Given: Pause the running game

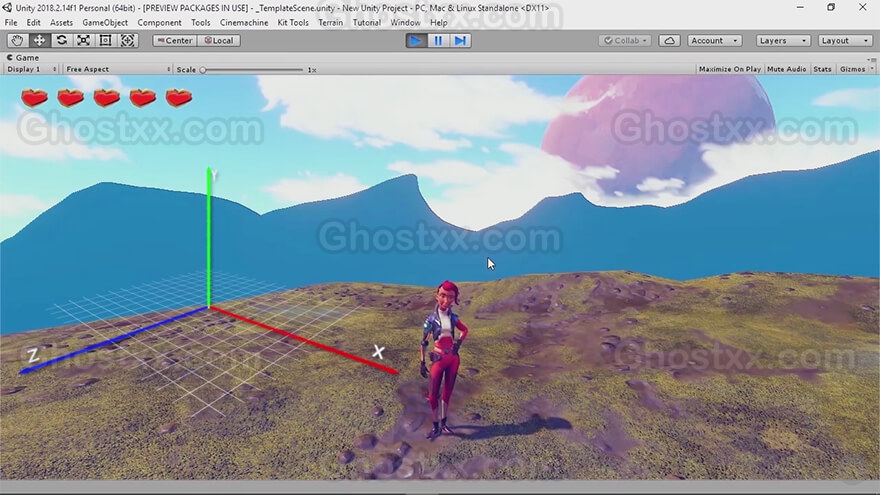Looking at the screenshot, I should tap(438, 40).
